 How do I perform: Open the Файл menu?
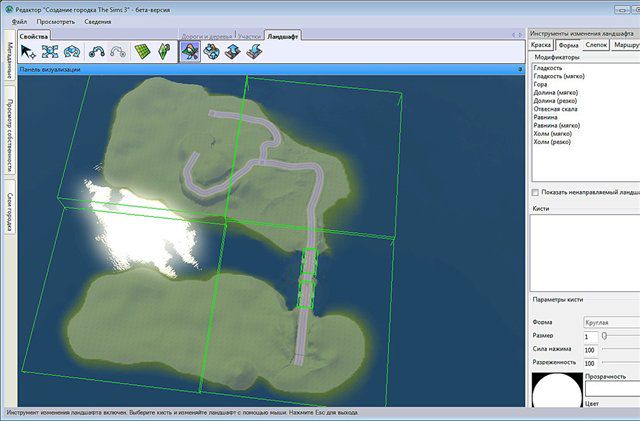coord(19,20)
